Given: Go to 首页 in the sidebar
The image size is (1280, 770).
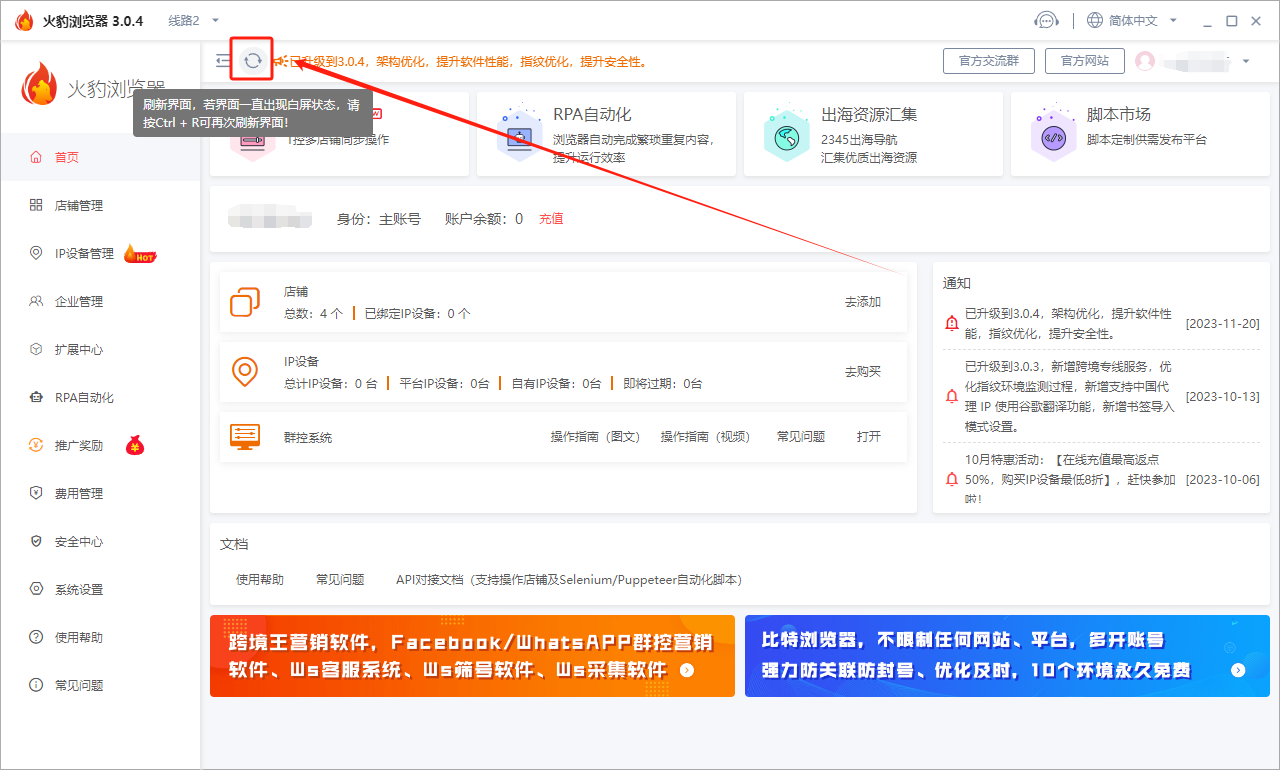Looking at the screenshot, I should point(100,157).
